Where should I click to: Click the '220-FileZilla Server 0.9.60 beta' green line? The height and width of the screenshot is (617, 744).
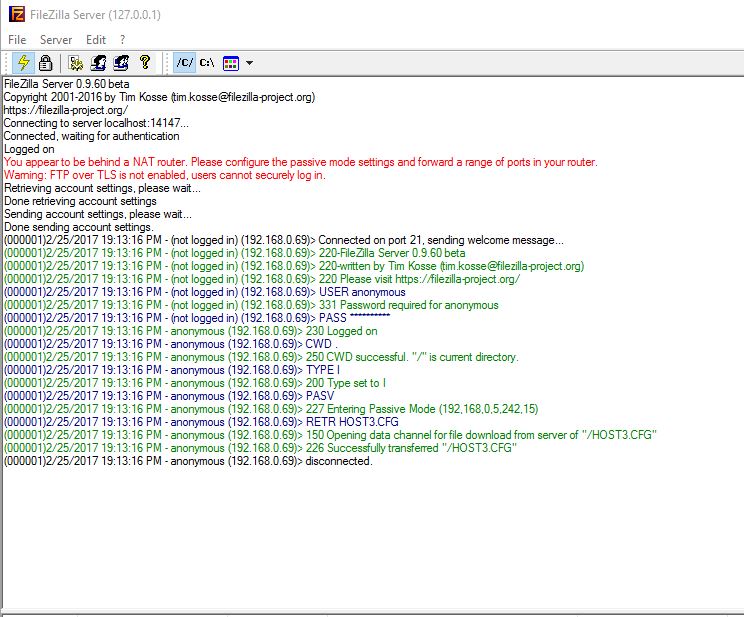point(234,253)
